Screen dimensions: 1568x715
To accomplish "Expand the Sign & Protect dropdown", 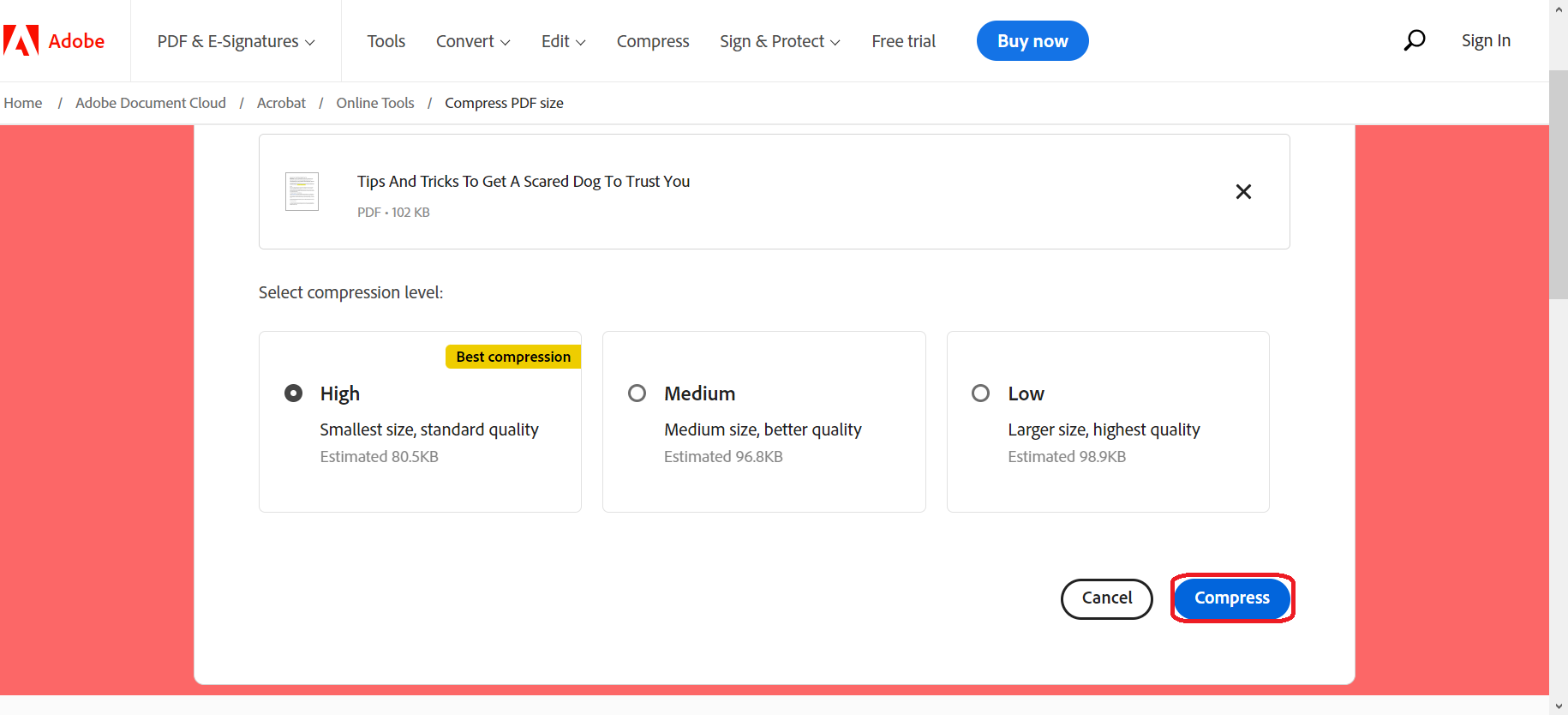I will (x=780, y=41).
